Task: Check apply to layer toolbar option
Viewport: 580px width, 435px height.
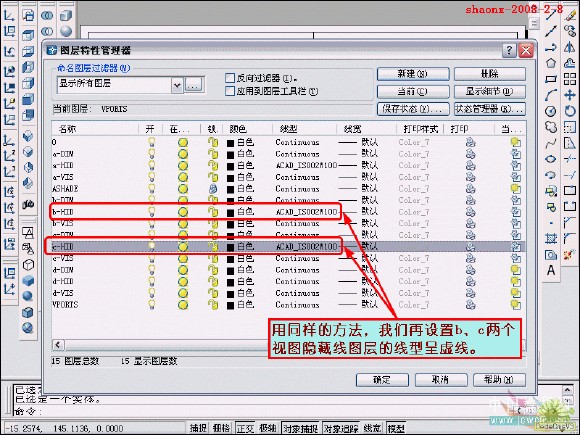Action: click(x=230, y=91)
